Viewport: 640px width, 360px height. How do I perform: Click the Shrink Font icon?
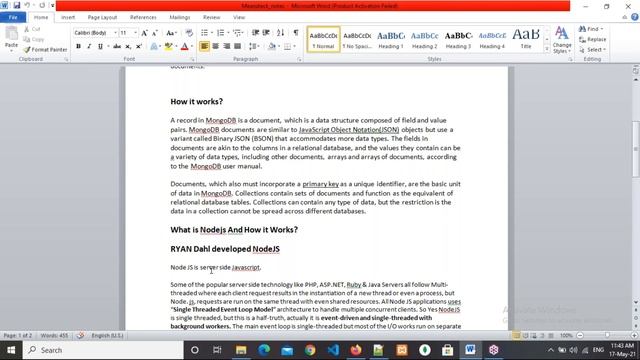155,33
